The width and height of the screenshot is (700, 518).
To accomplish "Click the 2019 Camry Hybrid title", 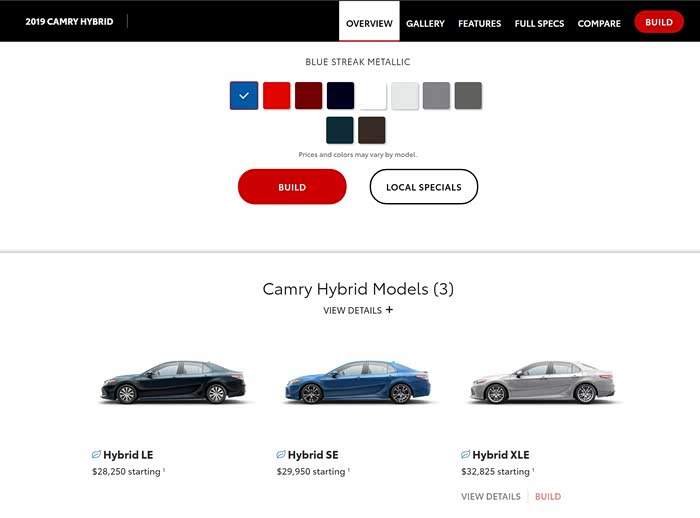I will [69, 21].
